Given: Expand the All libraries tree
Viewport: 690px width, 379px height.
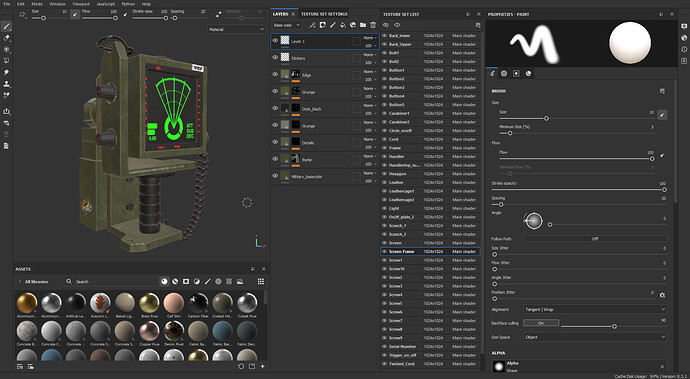Looking at the screenshot, I should (x=20, y=282).
